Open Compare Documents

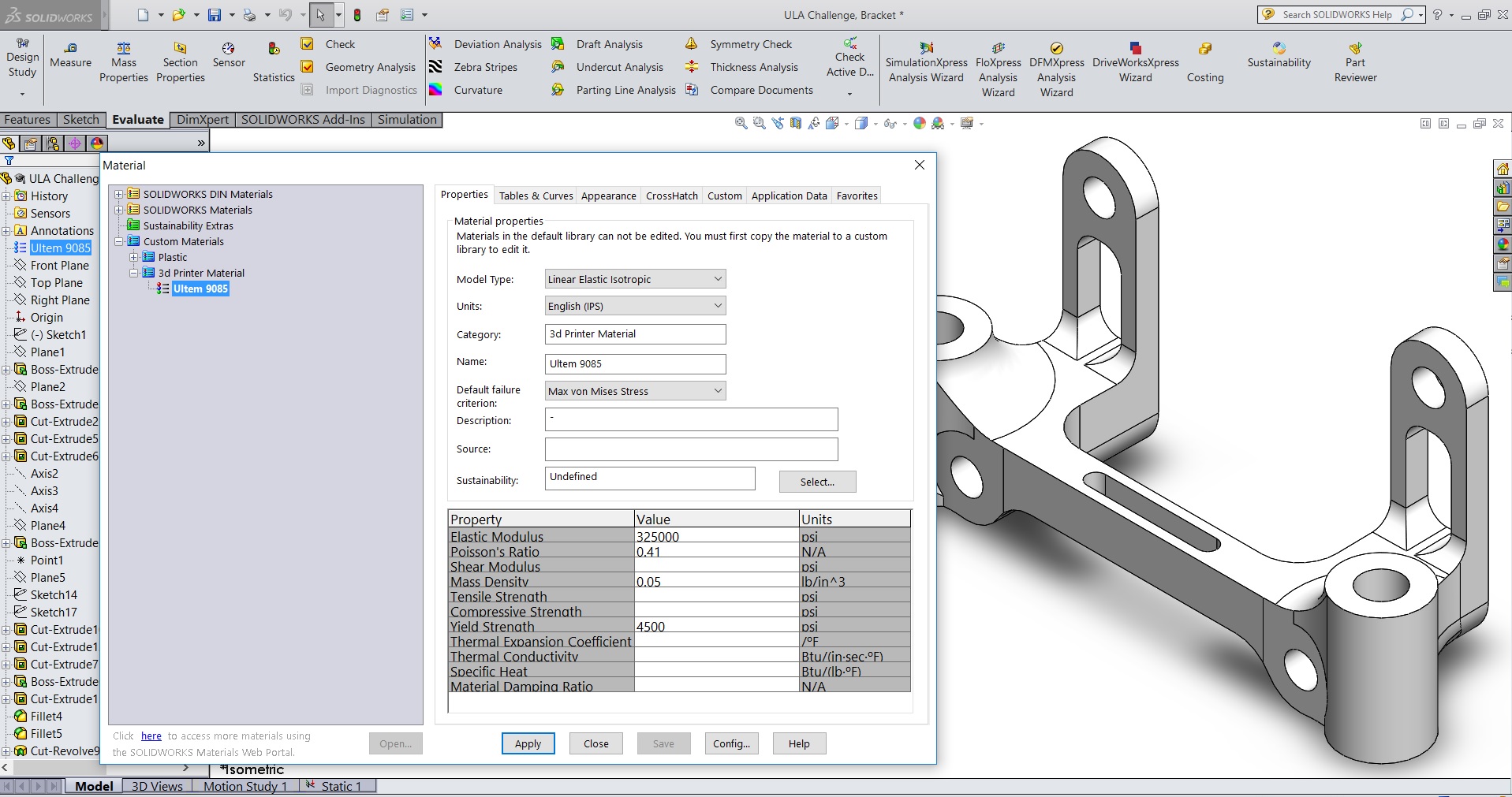749,90
